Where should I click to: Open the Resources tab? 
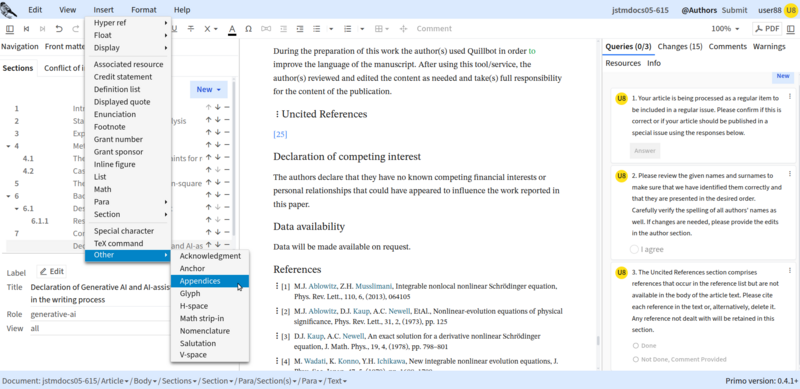[x=623, y=63]
